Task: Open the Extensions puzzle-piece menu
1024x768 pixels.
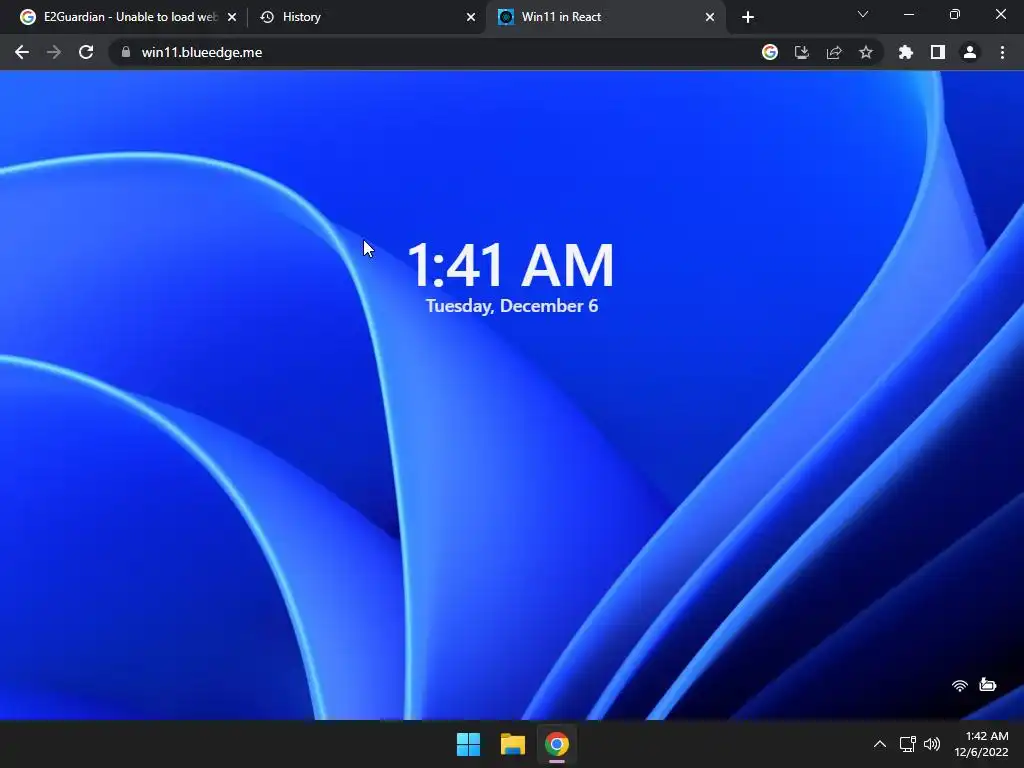Action: point(905,52)
